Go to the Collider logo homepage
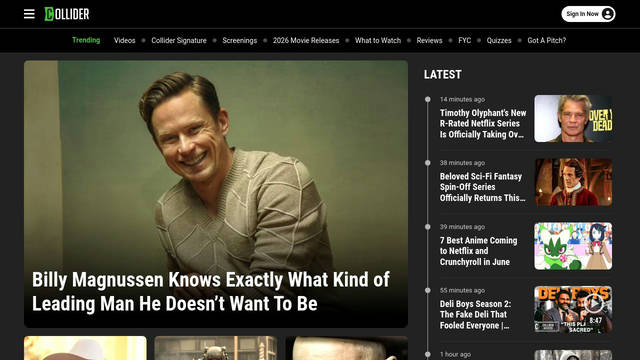Image resolution: width=640 pixels, height=360 pixels. [x=67, y=14]
